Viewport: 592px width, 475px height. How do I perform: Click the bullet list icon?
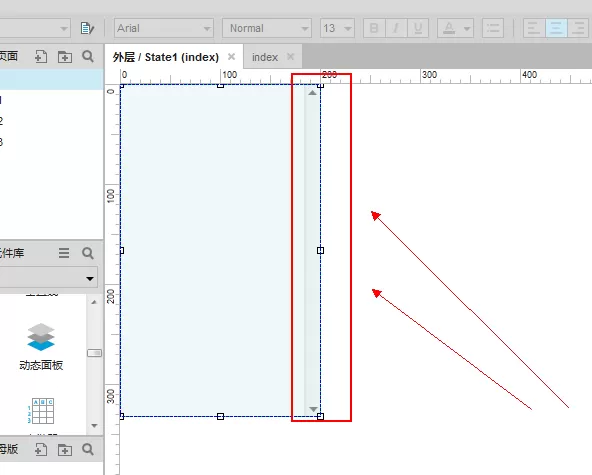pos(493,28)
